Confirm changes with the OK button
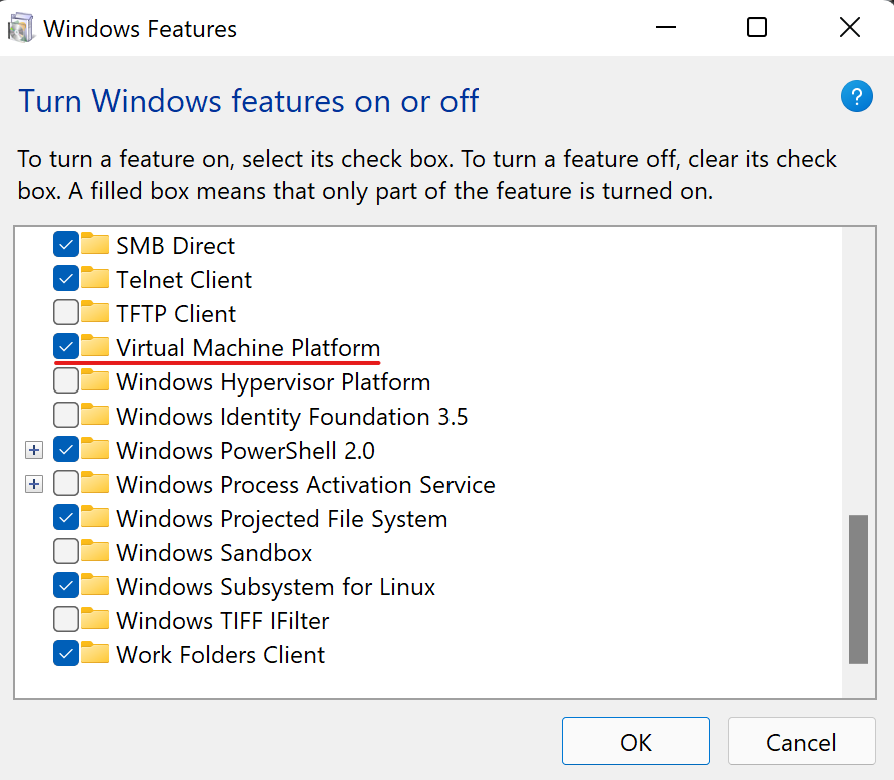The image size is (894, 780). coord(636,741)
